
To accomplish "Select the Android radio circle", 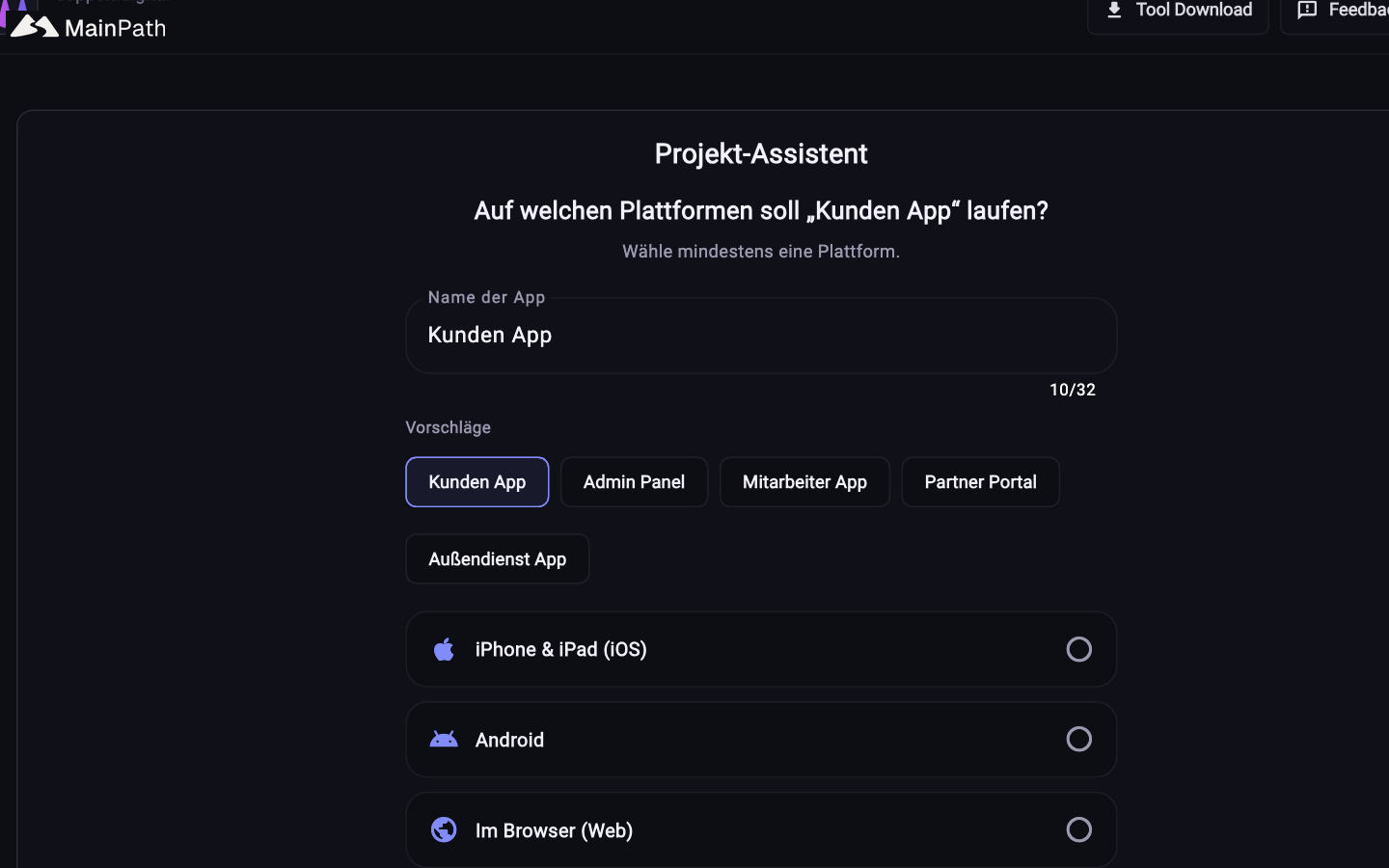I will point(1079,739).
